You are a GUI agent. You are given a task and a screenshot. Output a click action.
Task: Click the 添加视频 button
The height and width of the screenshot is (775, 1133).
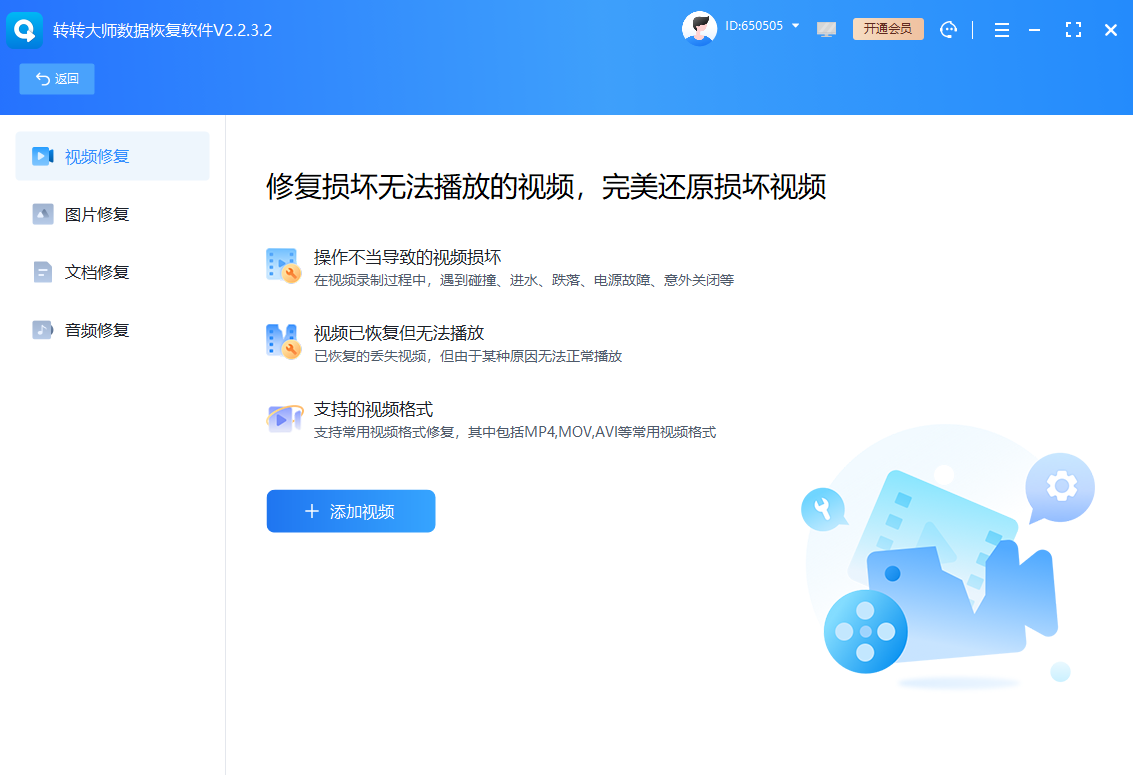(x=350, y=510)
